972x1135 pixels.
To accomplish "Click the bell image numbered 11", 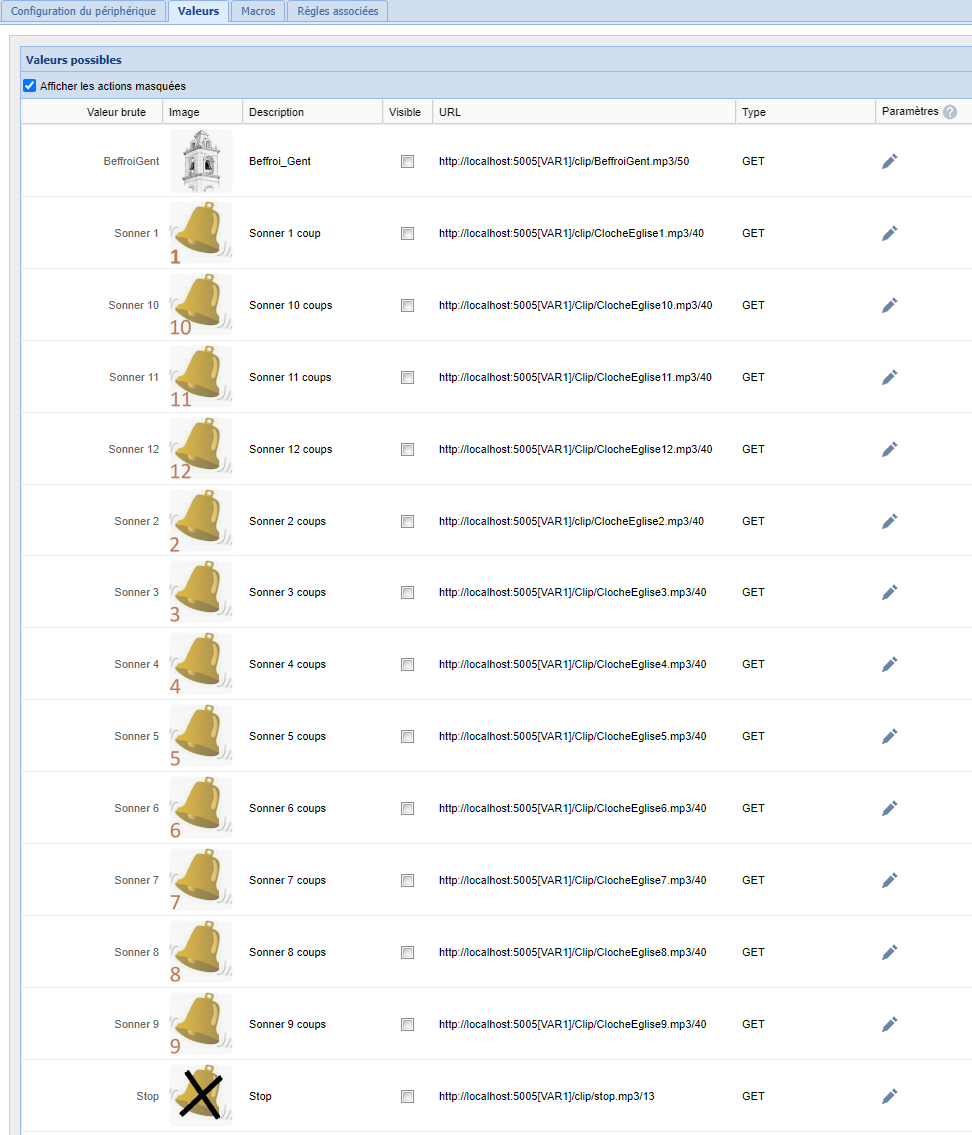I will 201,377.
